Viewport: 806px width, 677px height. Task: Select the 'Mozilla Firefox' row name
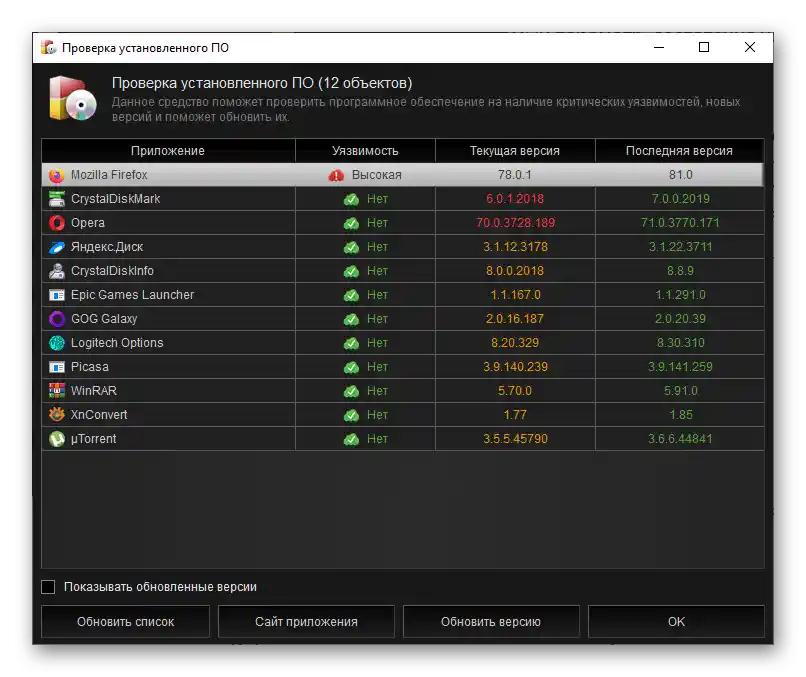[x=109, y=175]
